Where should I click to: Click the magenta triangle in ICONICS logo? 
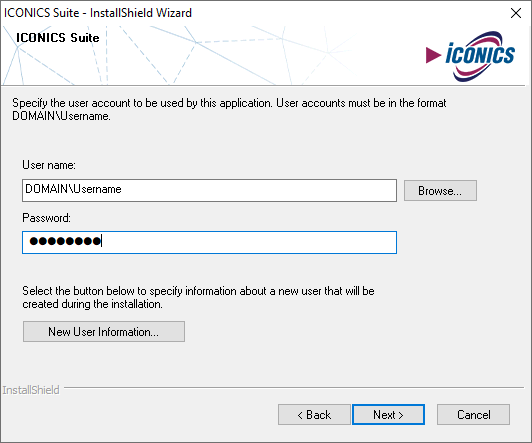pos(433,55)
